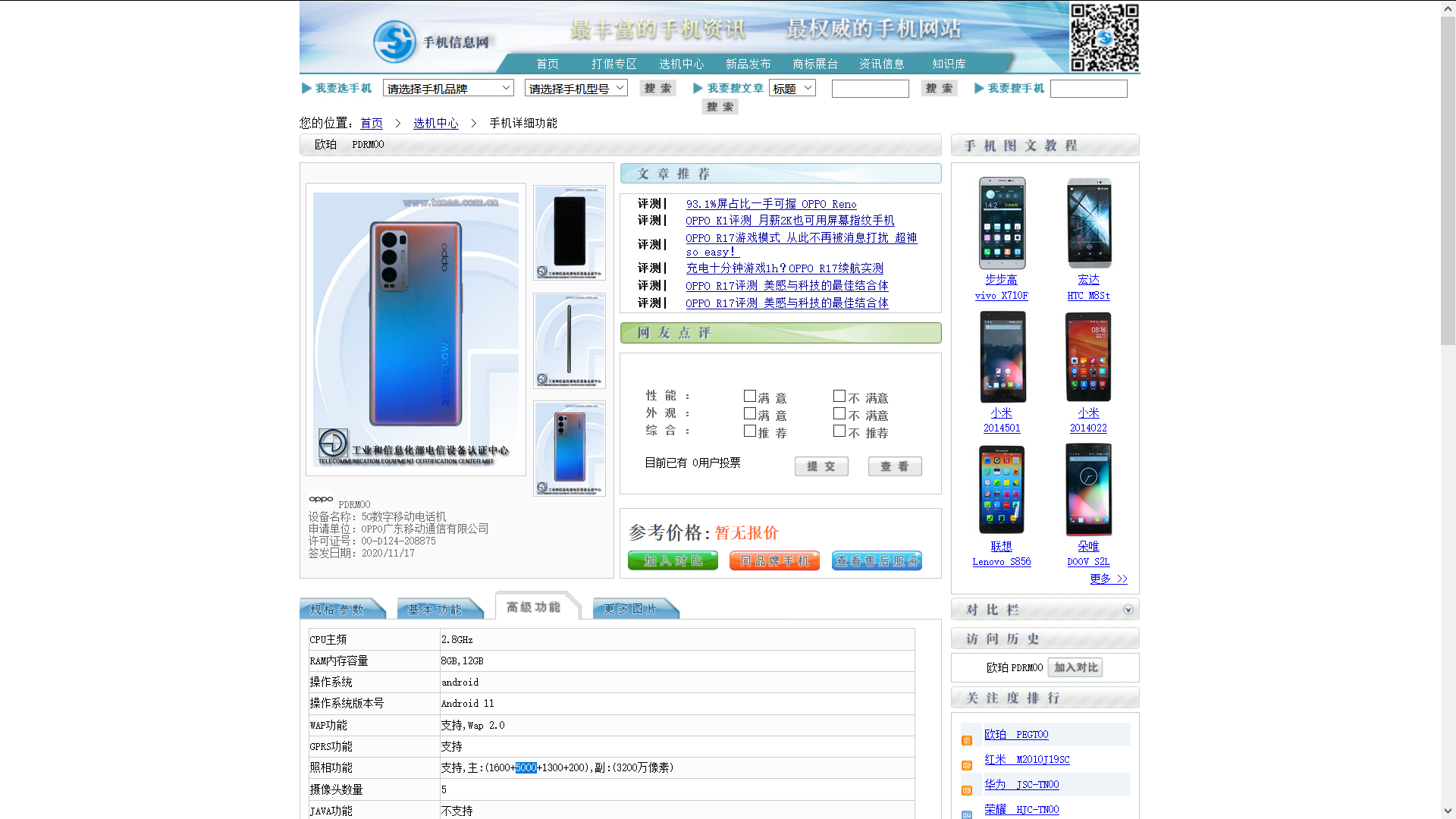Open the 标题 article search type dropdown
Image resolution: width=1456 pixels, height=819 pixels.
click(x=792, y=88)
